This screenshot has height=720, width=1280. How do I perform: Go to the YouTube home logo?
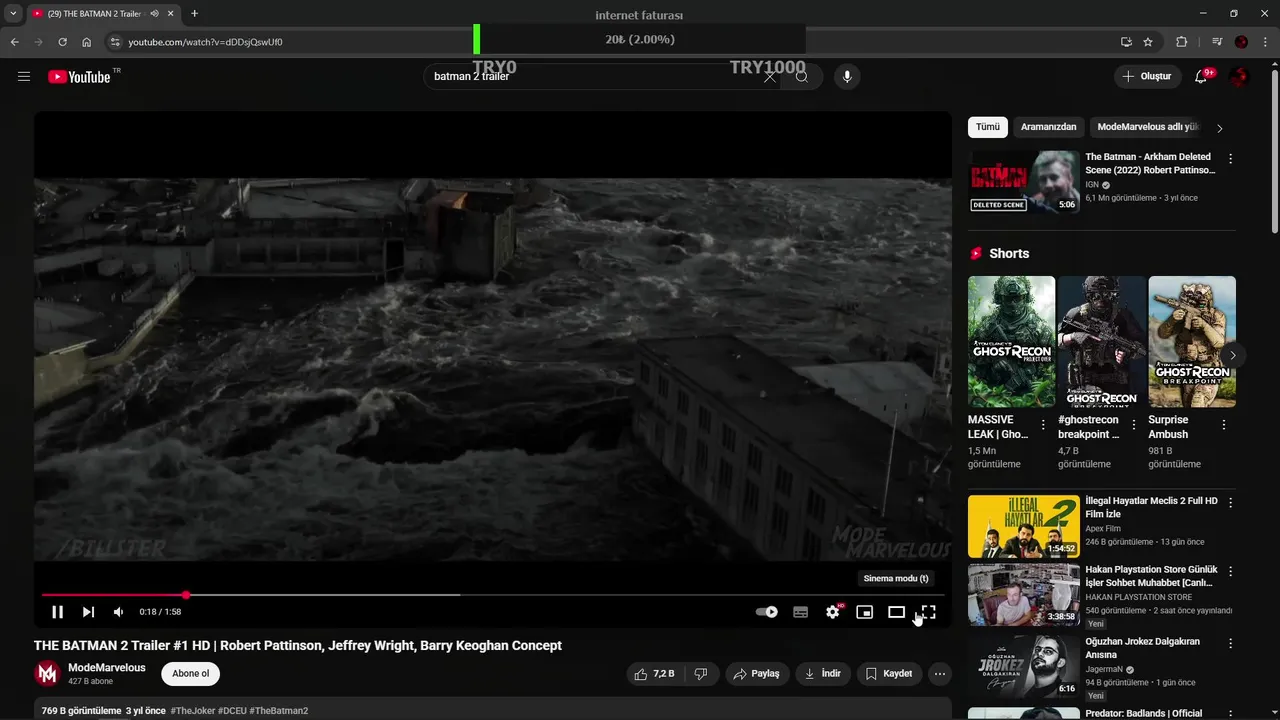[x=79, y=76]
